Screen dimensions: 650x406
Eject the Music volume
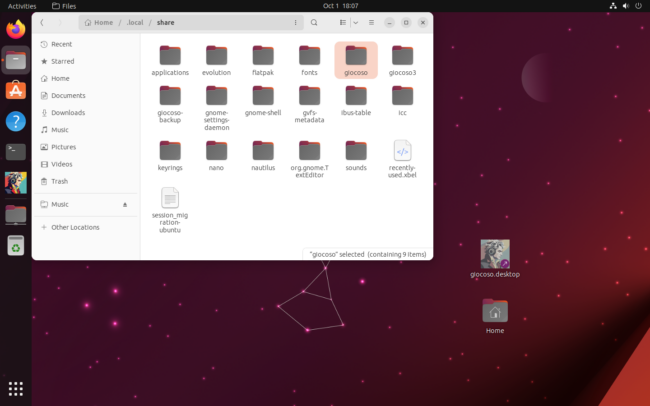tap(125, 204)
